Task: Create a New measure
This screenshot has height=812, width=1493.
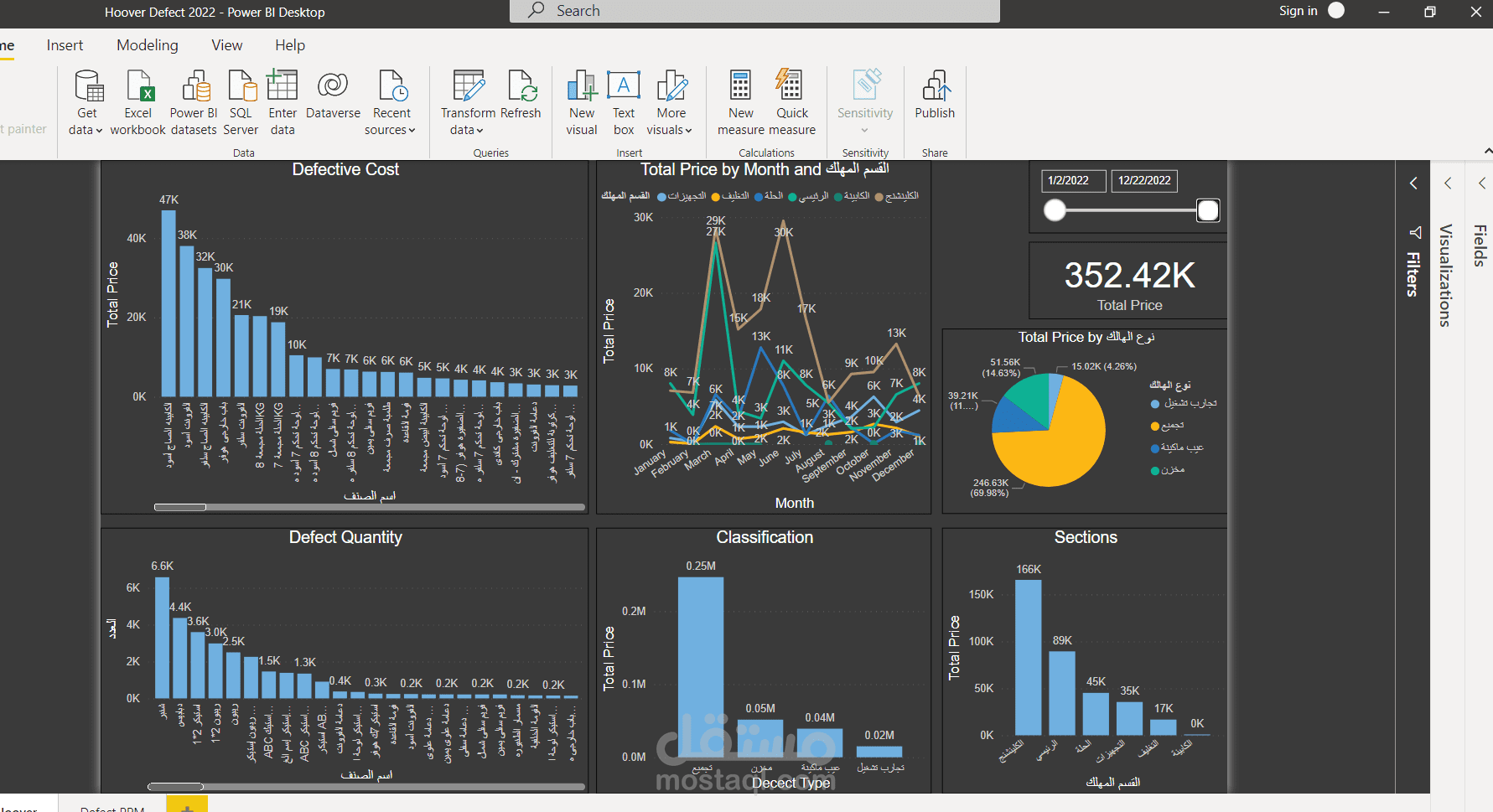Action: point(741,103)
